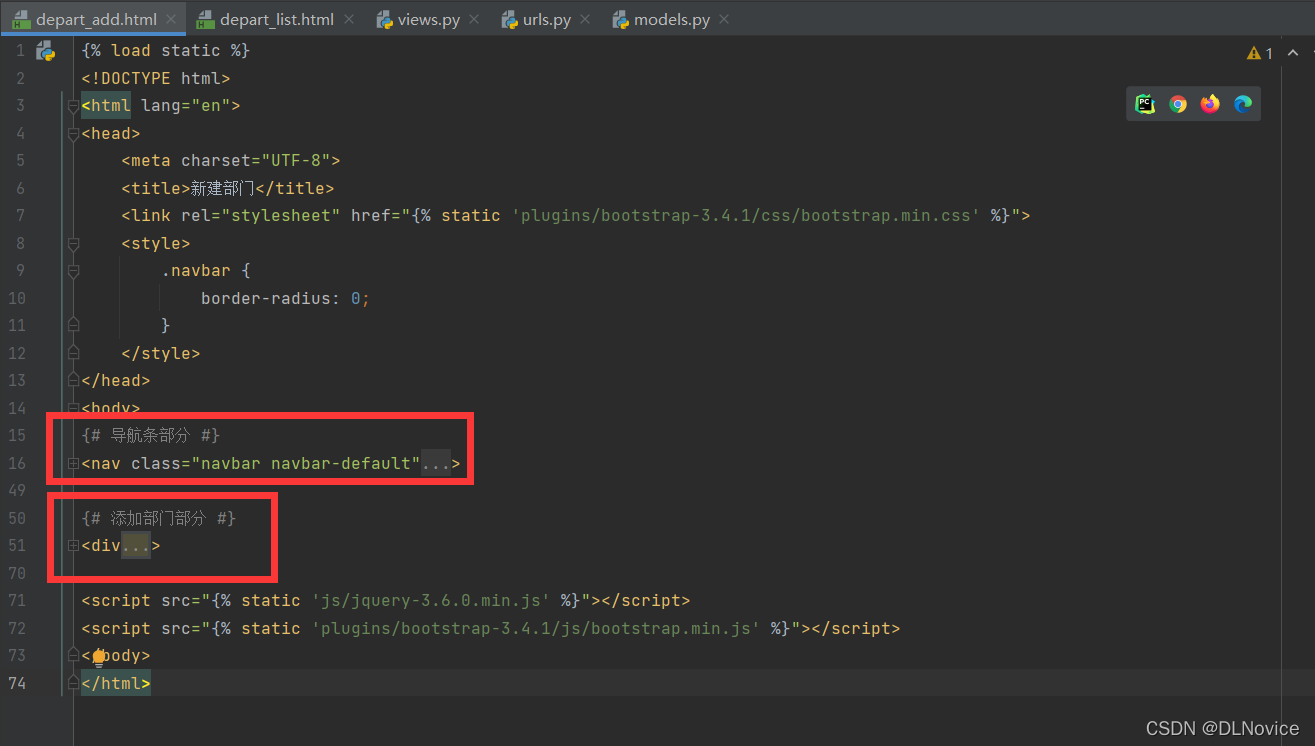Close the urls.py tab
This screenshot has height=746, width=1315.
pyautogui.click(x=586, y=19)
